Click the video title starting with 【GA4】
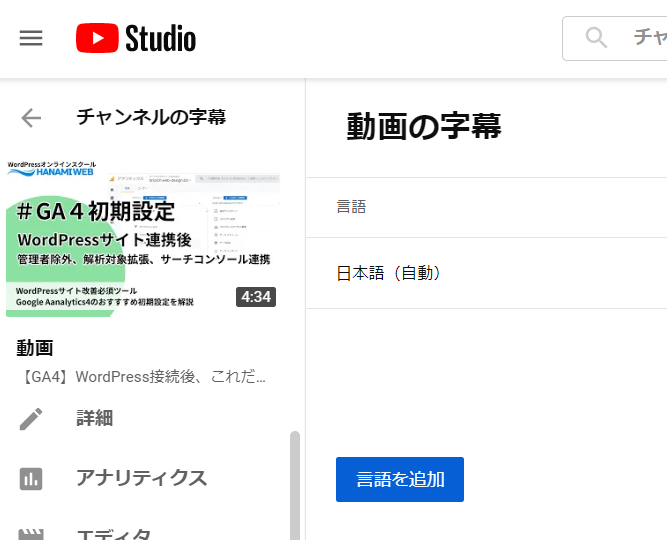Viewport: 667px width, 540px height. pyautogui.click(x=143, y=377)
